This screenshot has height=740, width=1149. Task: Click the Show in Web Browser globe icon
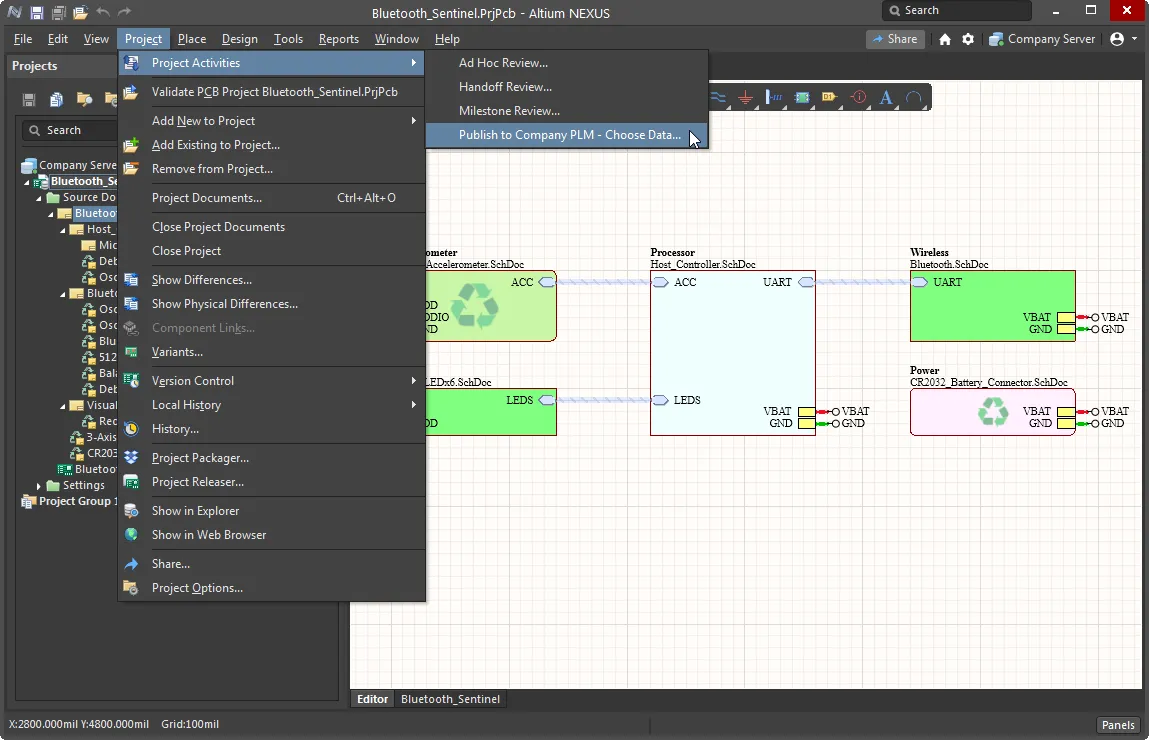click(131, 535)
